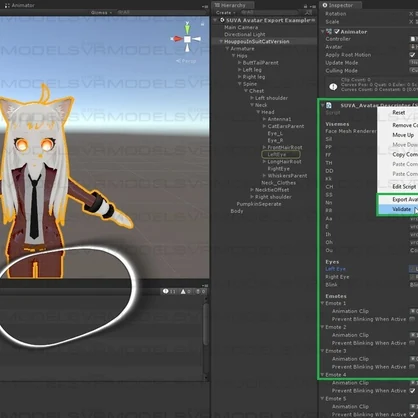Toggle the console errors filter

tap(200, 292)
